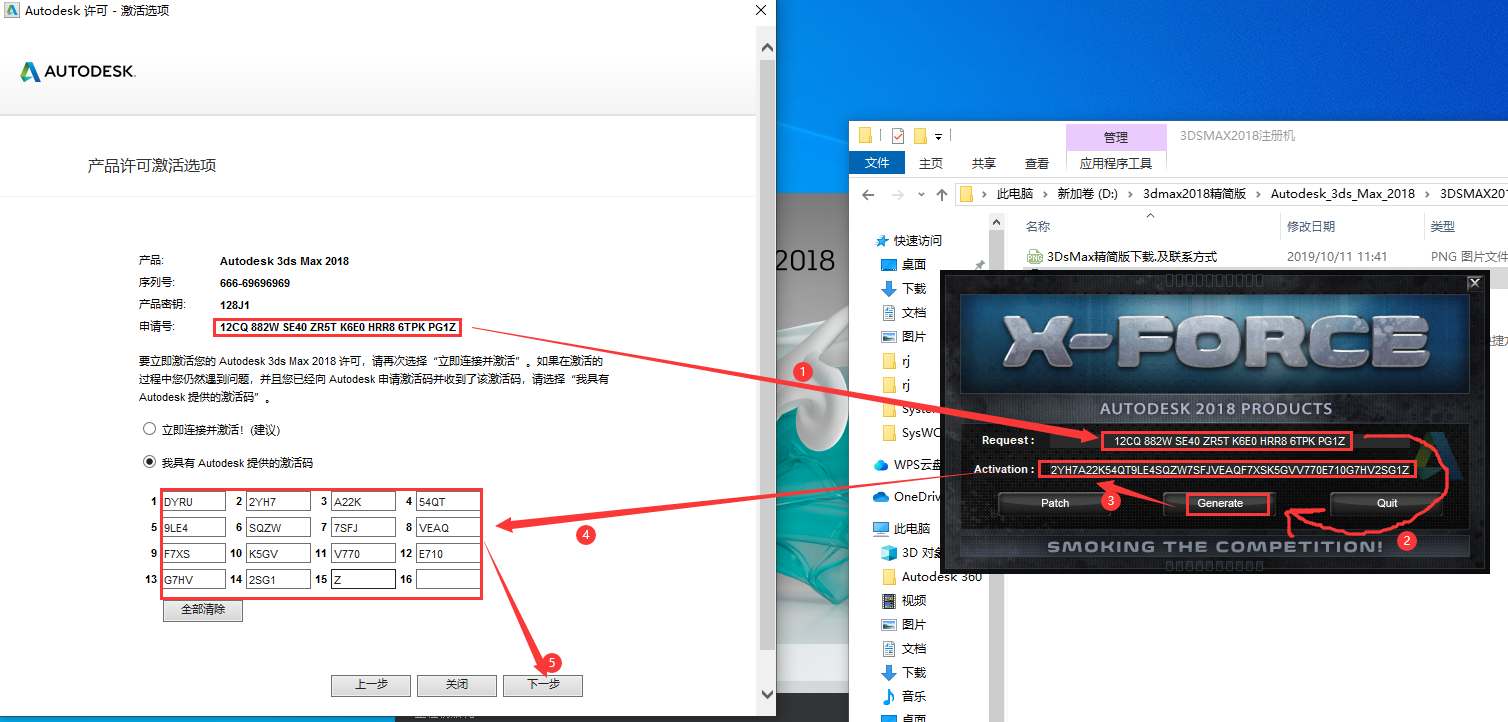Click the Generate button in X-Force window

click(1221, 504)
